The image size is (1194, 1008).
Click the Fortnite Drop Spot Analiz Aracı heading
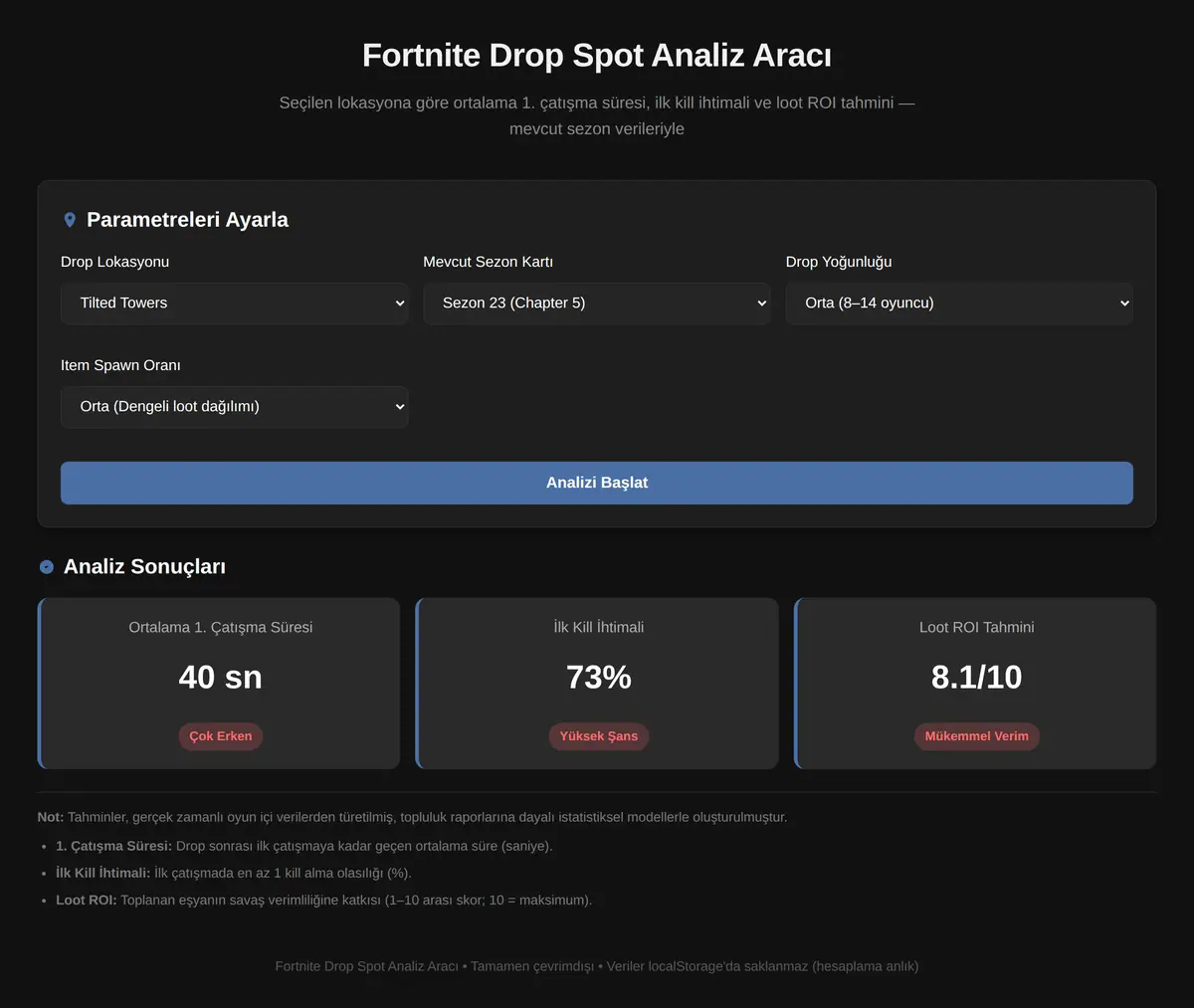[x=597, y=55]
